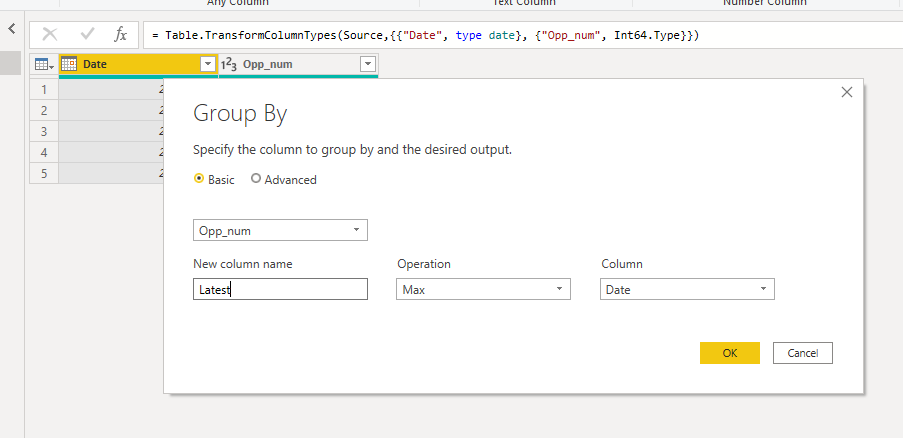Screen dimensions: 903x438
Task: Open the Column dropdown showing Date
Action: pos(687,290)
